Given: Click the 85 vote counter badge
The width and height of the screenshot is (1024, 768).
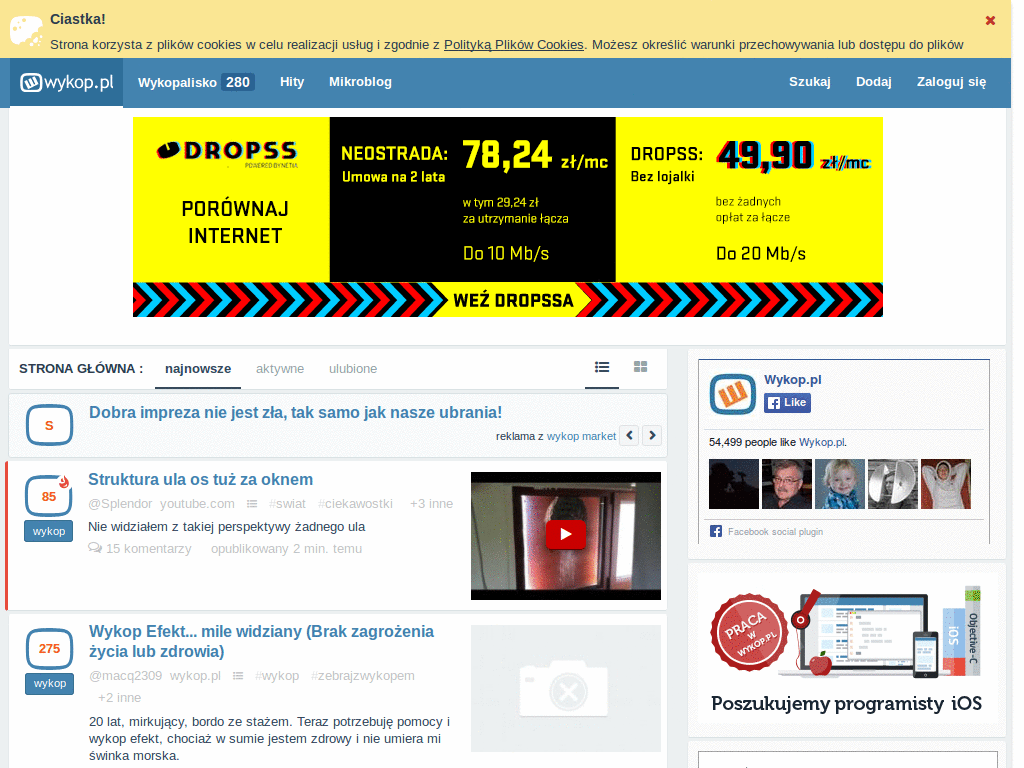Looking at the screenshot, I should tap(49, 496).
